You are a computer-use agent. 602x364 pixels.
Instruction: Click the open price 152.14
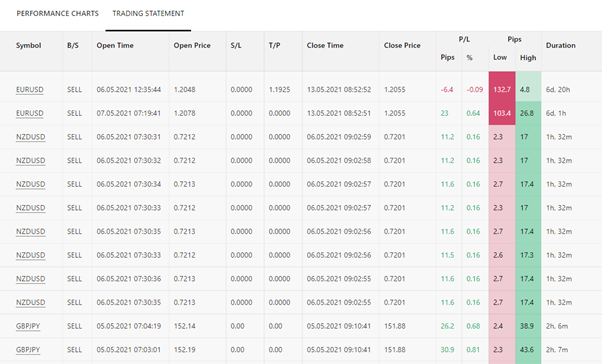[184, 326]
